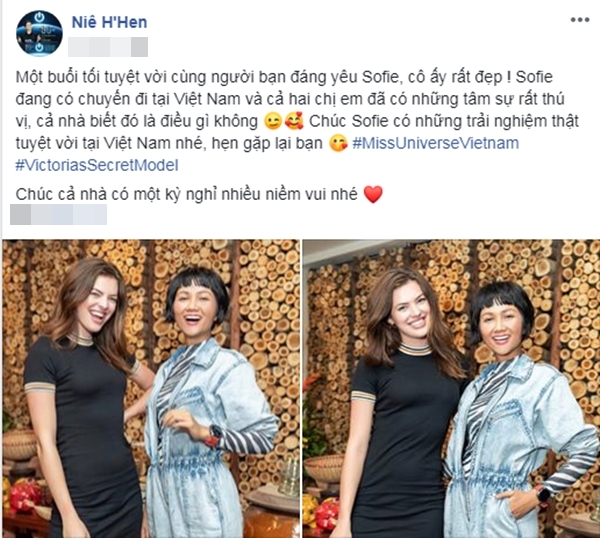Viewport: 600px width, 538px height.
Task: Click the blurred timestamp under the name
Action: click(108, 47)
